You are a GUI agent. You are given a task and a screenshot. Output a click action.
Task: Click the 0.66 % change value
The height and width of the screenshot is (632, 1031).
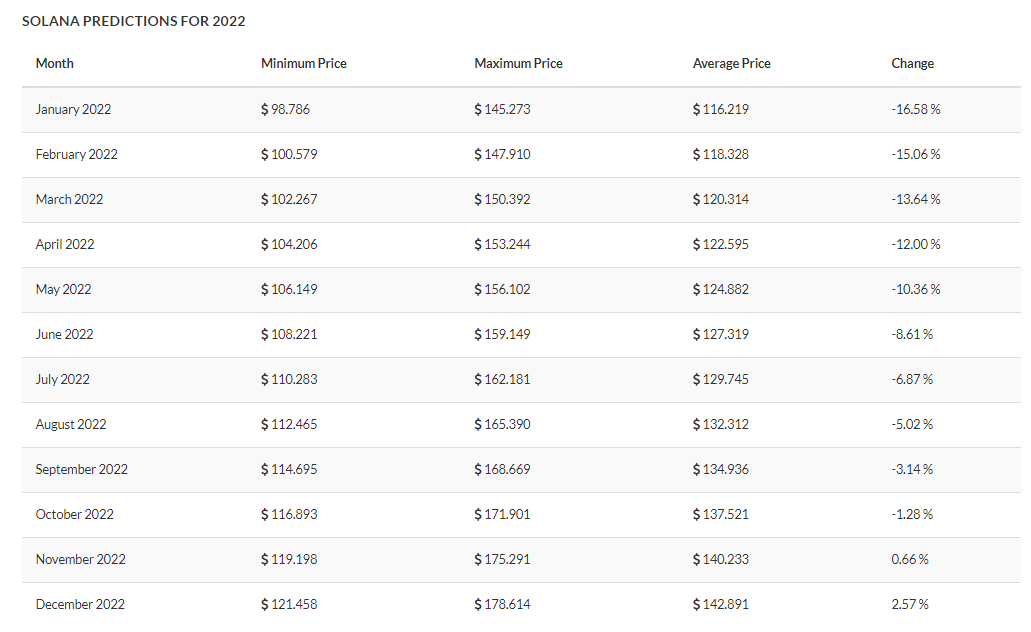point(910,559)
